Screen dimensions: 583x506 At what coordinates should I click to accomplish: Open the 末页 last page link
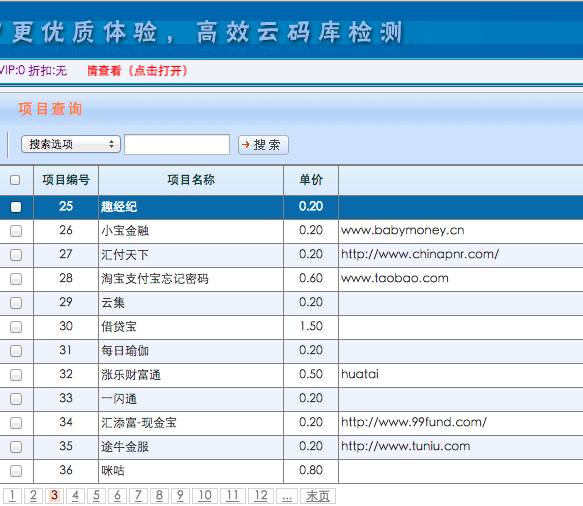click(318, 496)
